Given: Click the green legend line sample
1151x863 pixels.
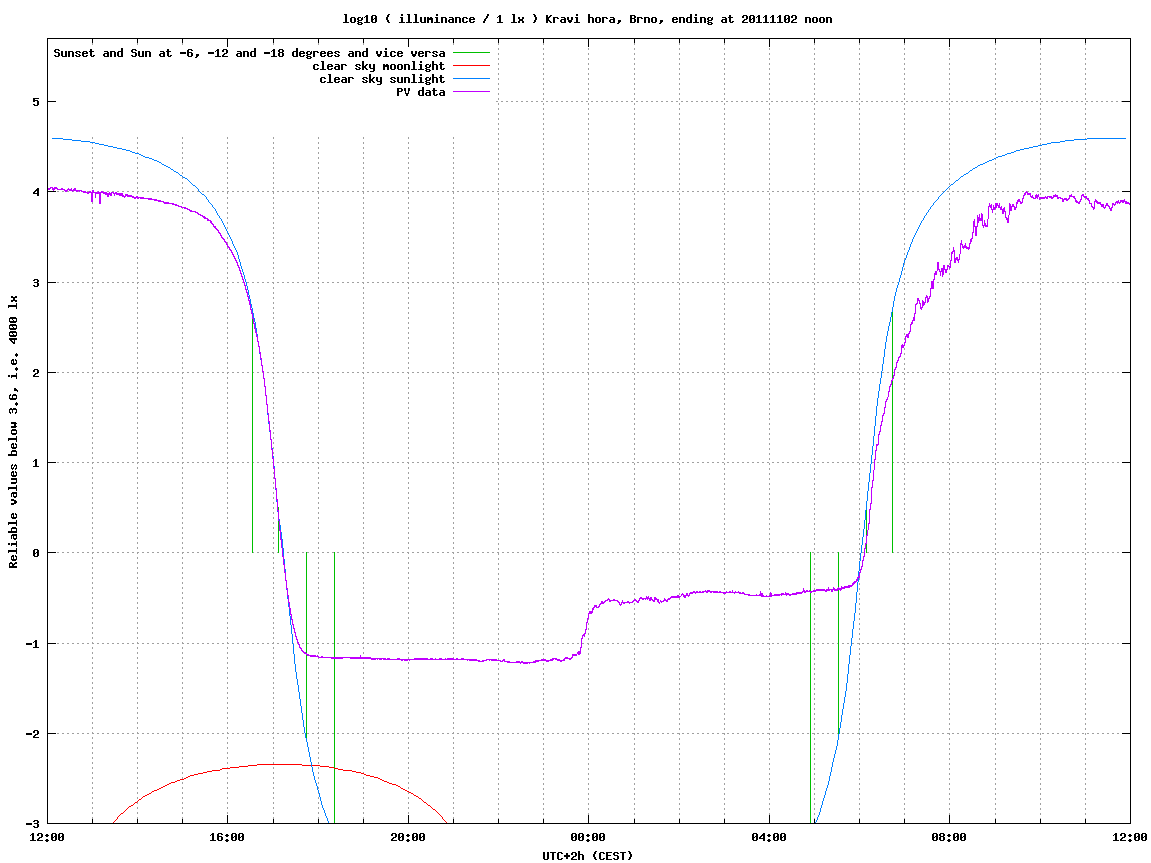Looking at the screenshot, I should pos(471,53).
